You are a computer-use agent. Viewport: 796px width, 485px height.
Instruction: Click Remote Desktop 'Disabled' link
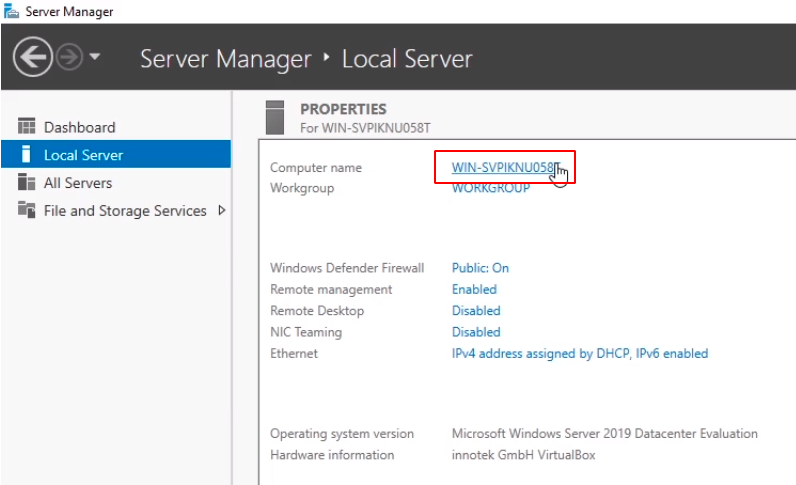[476, 310]
